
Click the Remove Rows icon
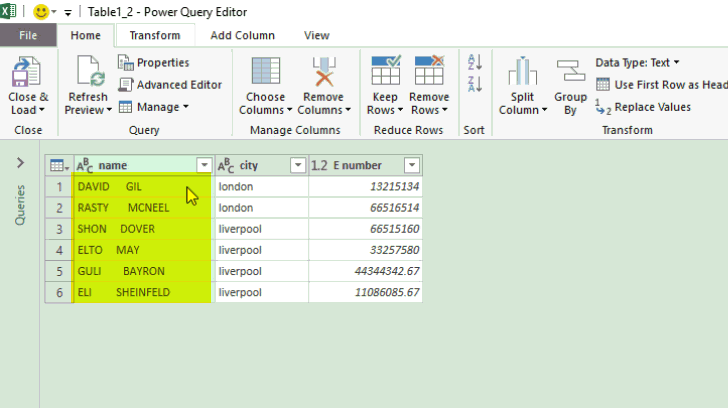[x=429, y=70]
